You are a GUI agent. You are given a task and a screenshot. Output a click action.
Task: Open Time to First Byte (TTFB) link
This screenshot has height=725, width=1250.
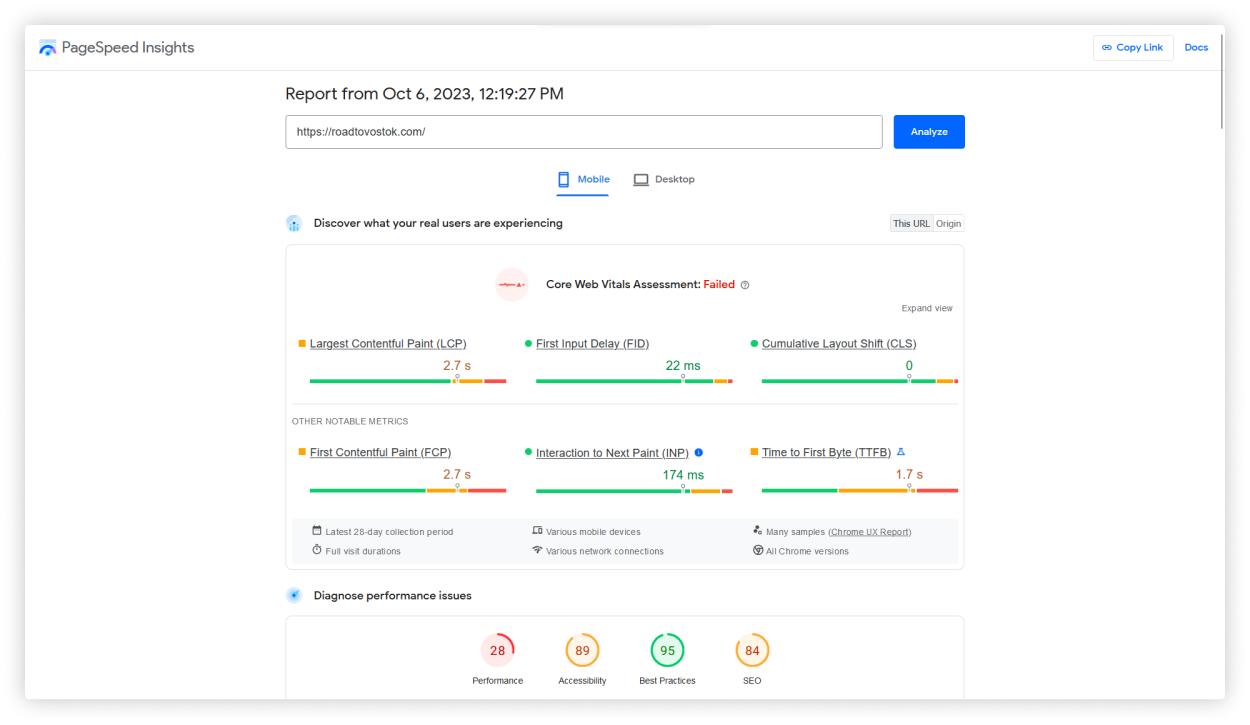(826, 453)
